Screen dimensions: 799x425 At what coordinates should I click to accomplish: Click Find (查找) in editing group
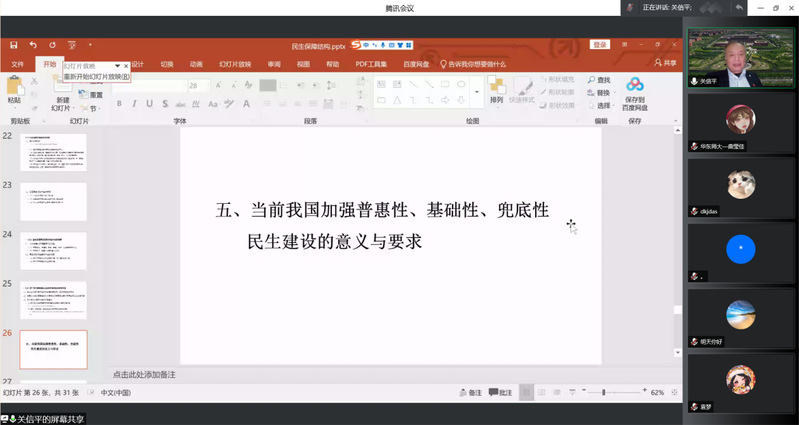(599, 80)
